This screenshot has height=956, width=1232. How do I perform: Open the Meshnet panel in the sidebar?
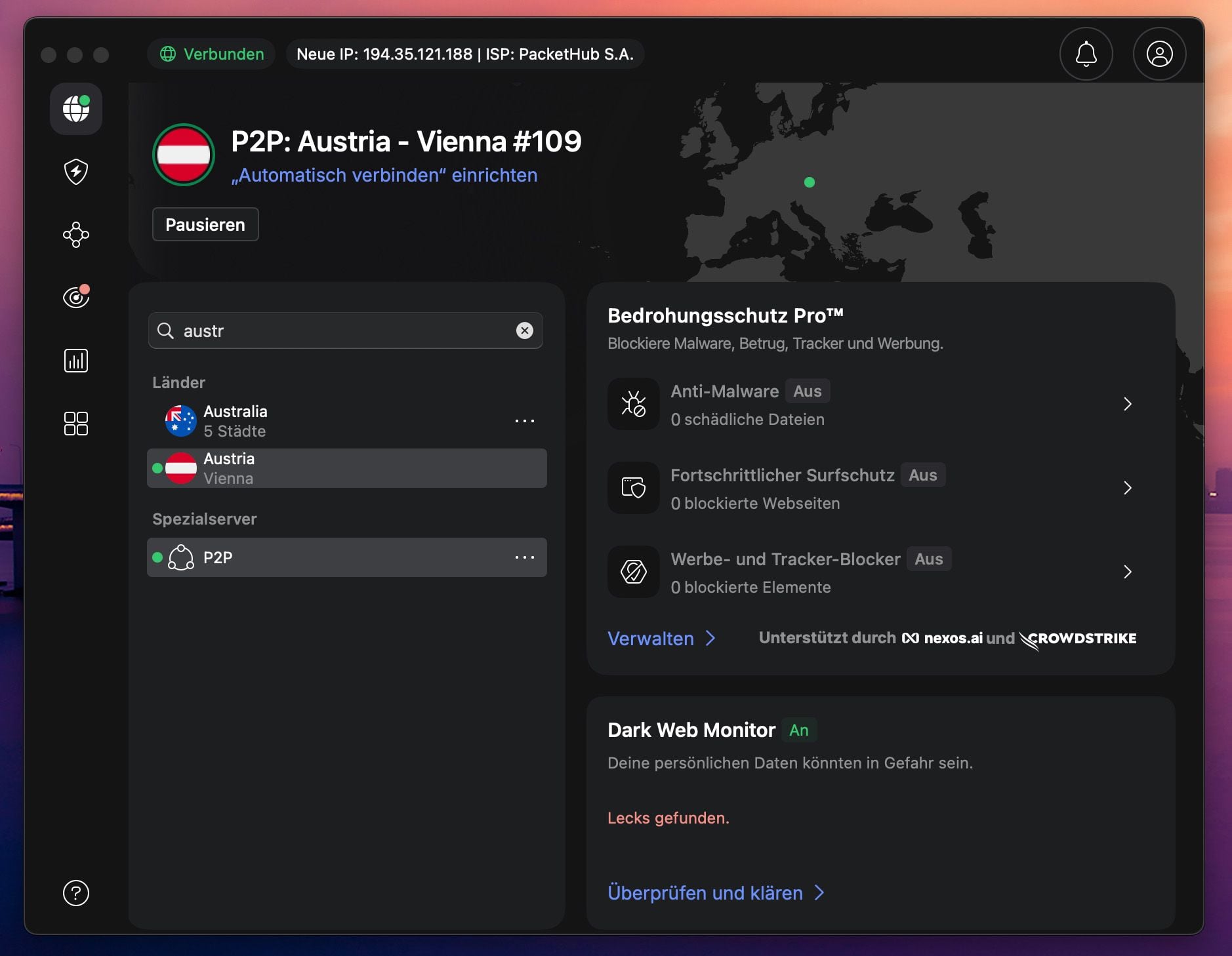click(x=76, y=235)
